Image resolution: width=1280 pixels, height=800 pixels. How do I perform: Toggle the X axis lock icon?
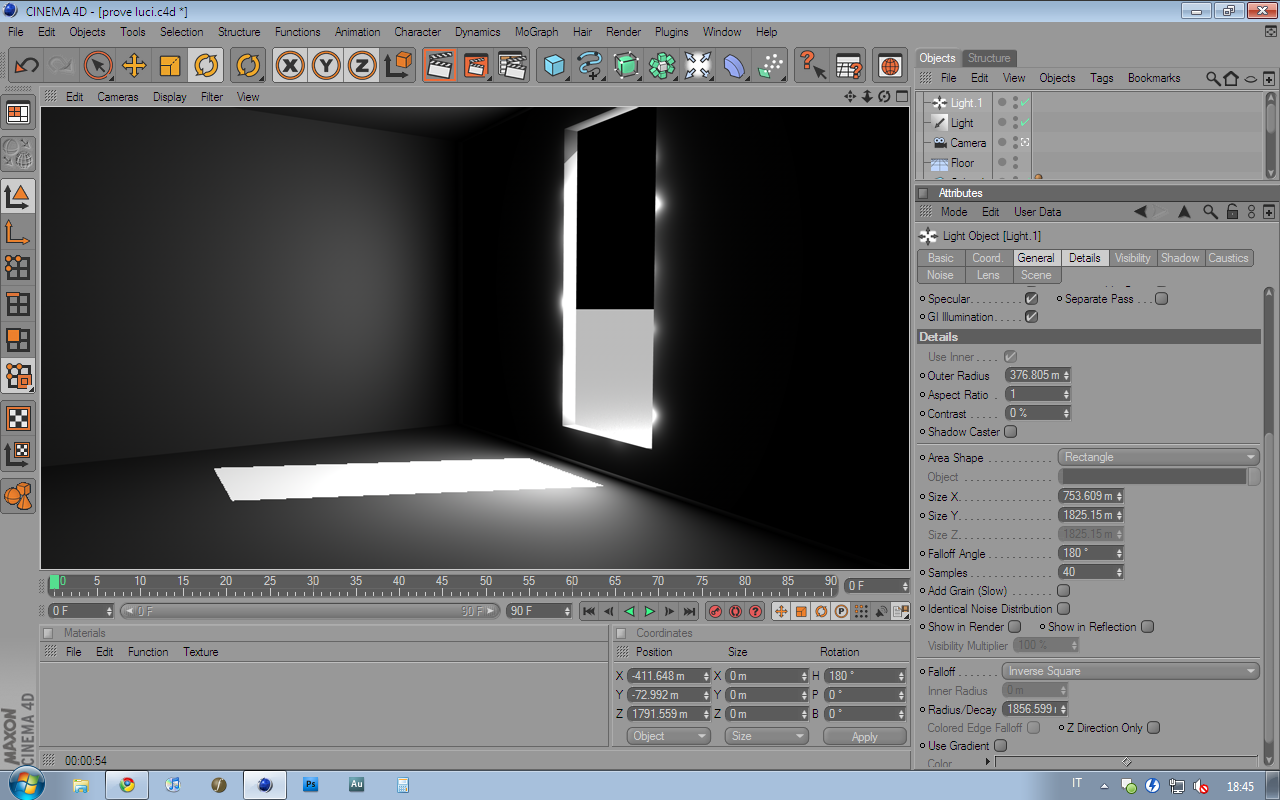point(290,66)
